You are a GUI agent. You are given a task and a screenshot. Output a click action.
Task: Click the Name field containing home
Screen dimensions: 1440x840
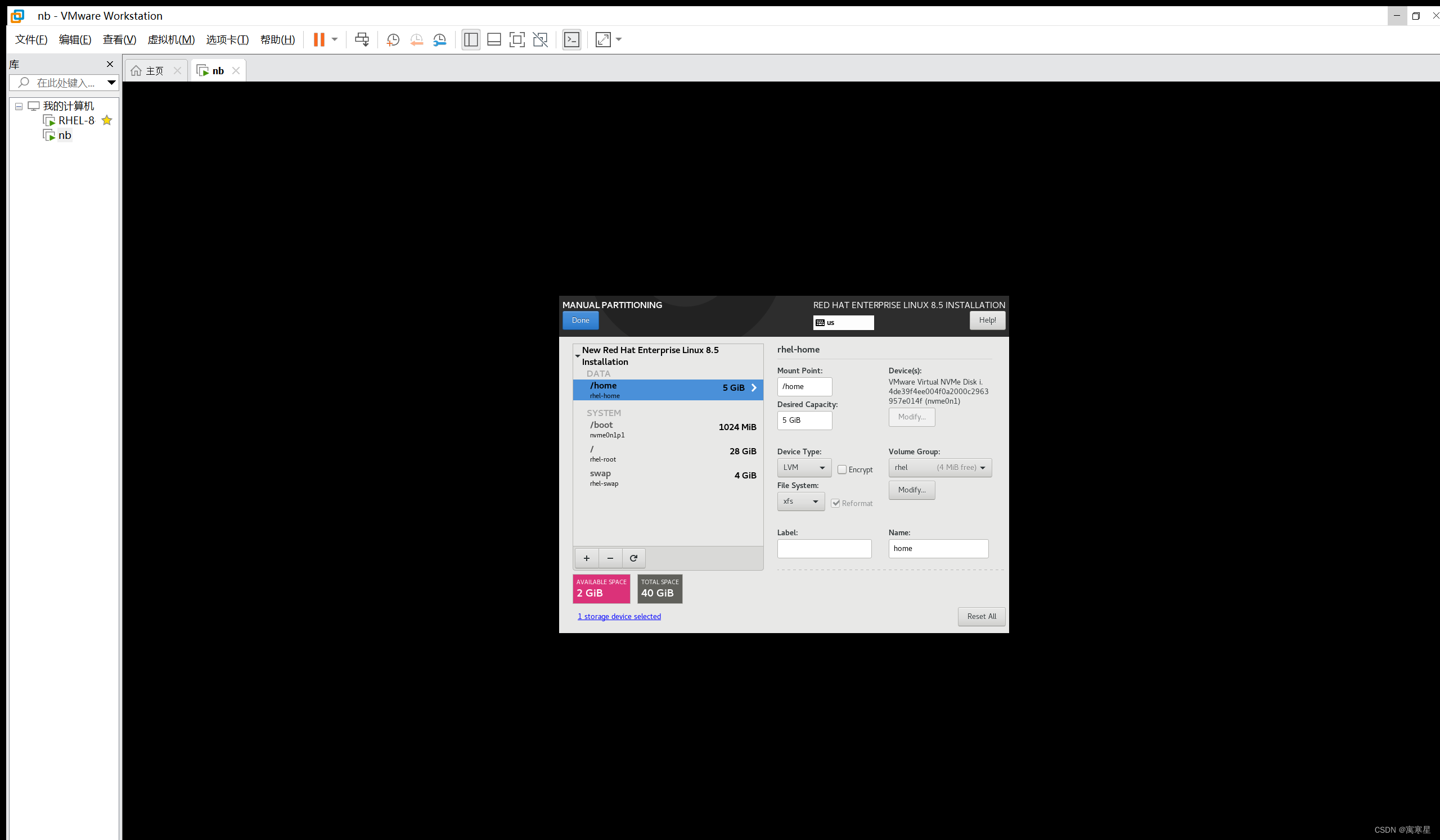938,549
